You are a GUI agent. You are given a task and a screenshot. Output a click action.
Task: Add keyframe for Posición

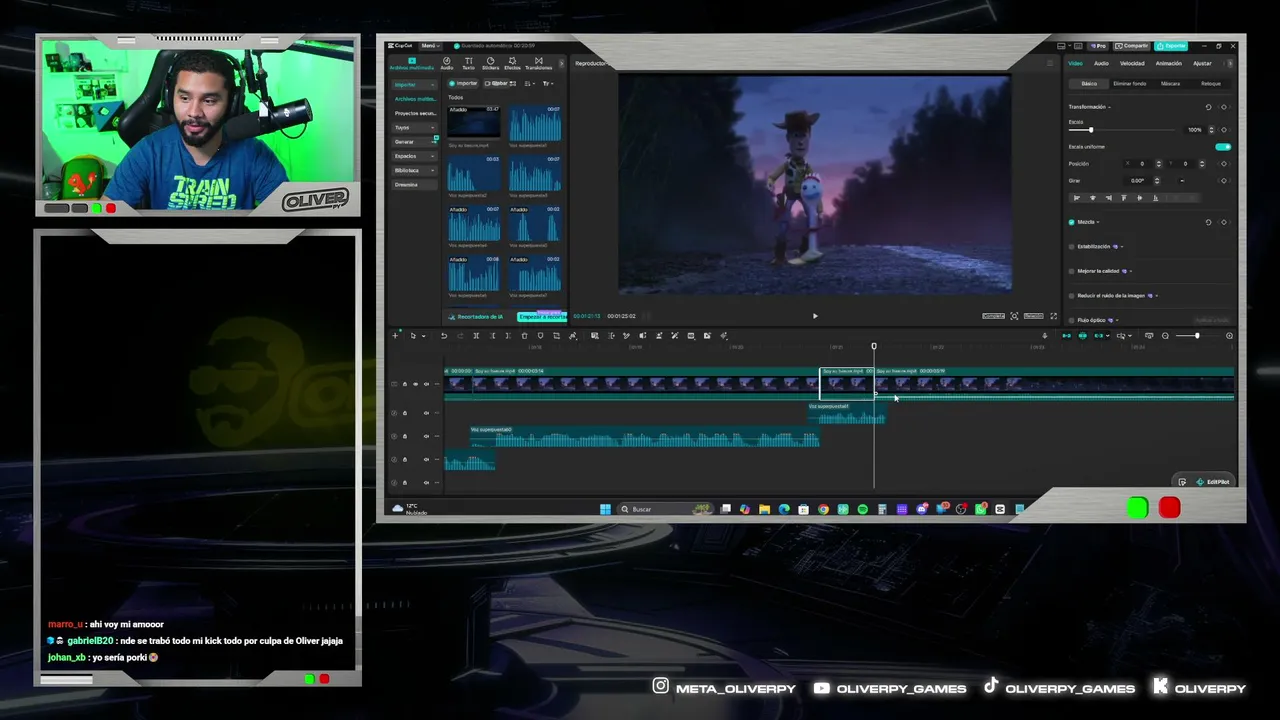[1224, 164]
